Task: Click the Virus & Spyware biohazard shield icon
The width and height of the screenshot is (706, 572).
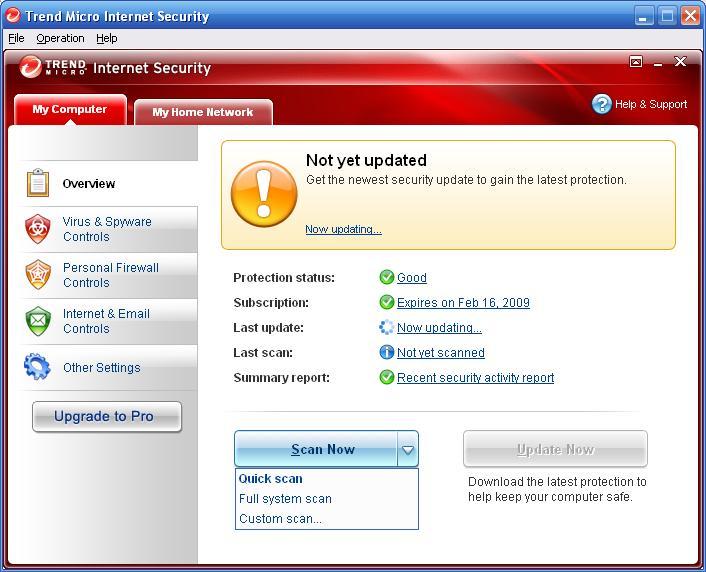Action: pyautogui.click(x=38, y=229)
